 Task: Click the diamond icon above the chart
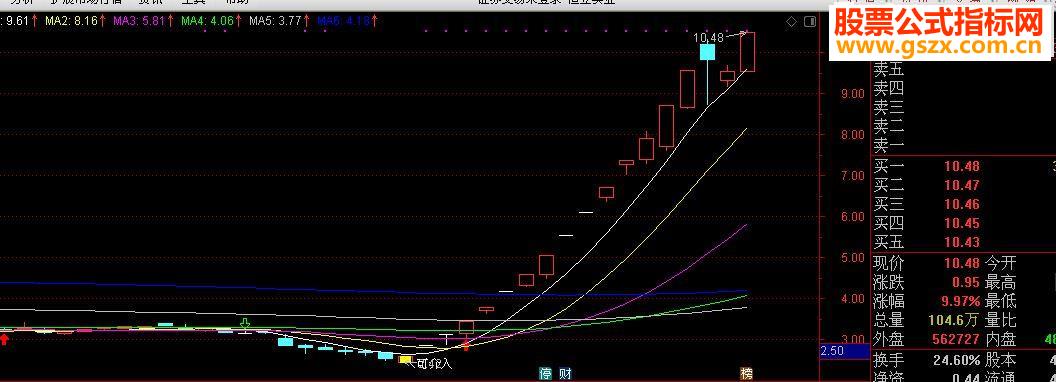point(791,22)
